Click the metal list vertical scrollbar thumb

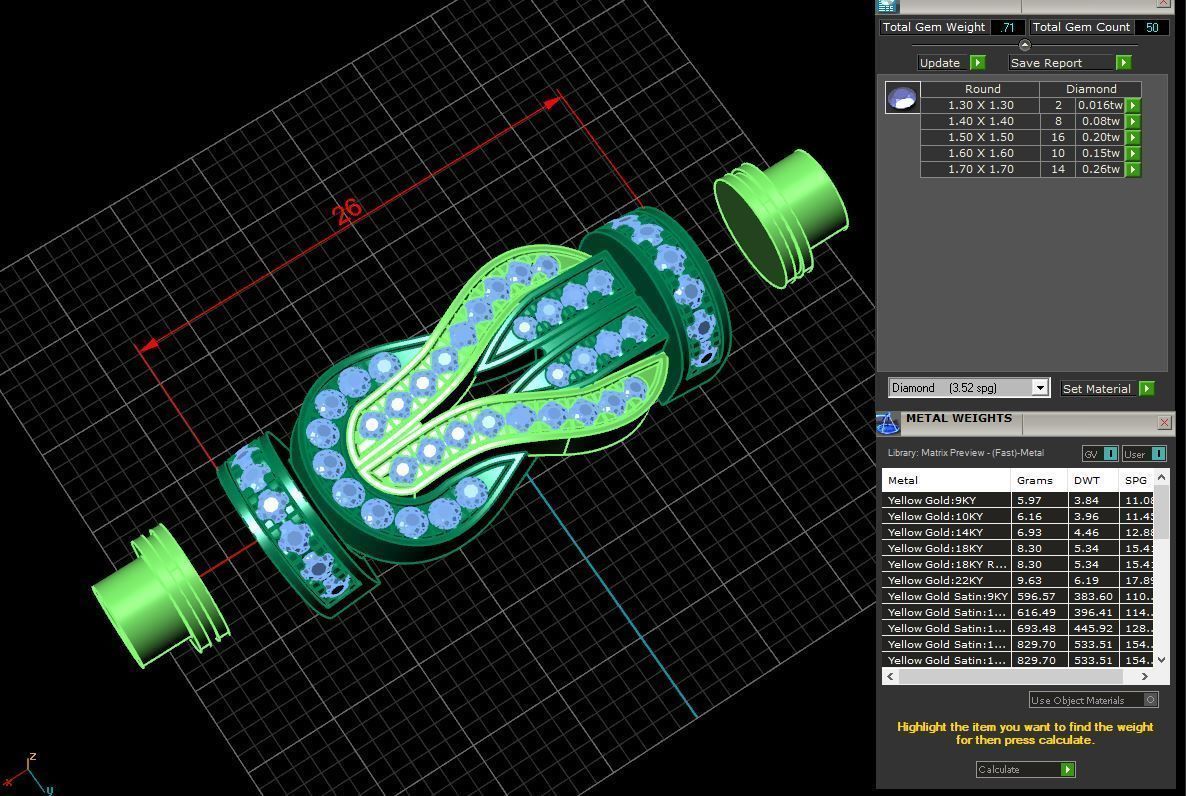pyautogui.click(x=1162, y=513)
